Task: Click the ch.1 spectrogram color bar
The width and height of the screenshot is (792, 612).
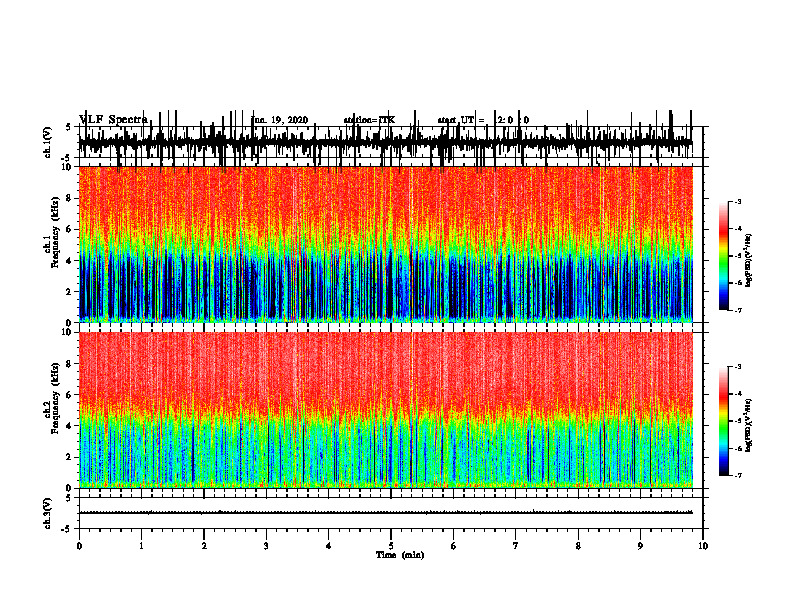Action: coord(724,256)
